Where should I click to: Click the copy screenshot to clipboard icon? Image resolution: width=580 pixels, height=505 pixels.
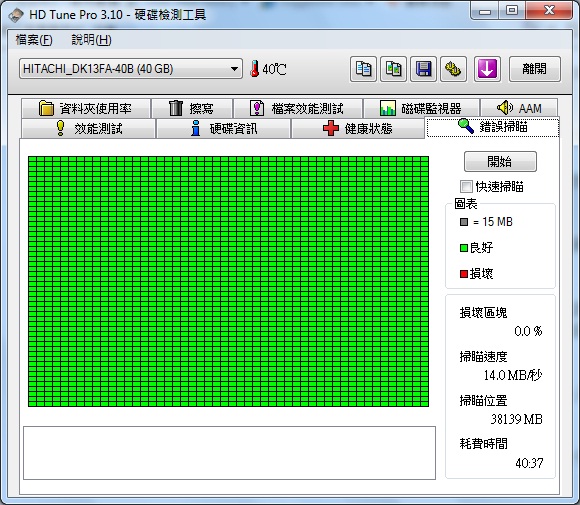pos(394,69)
